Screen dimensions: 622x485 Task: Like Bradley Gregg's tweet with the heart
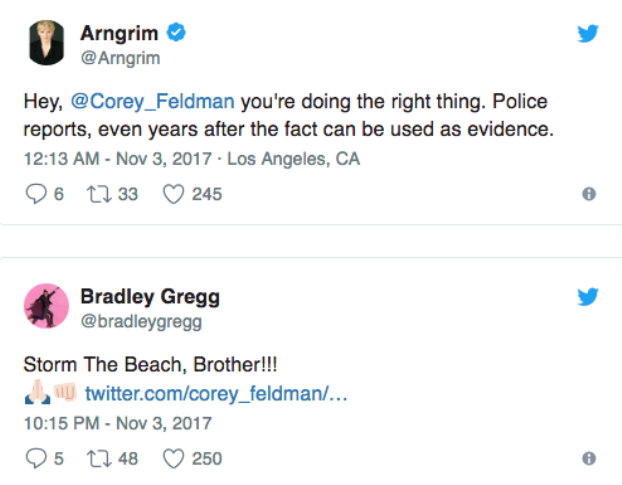[x=173, y=459]
